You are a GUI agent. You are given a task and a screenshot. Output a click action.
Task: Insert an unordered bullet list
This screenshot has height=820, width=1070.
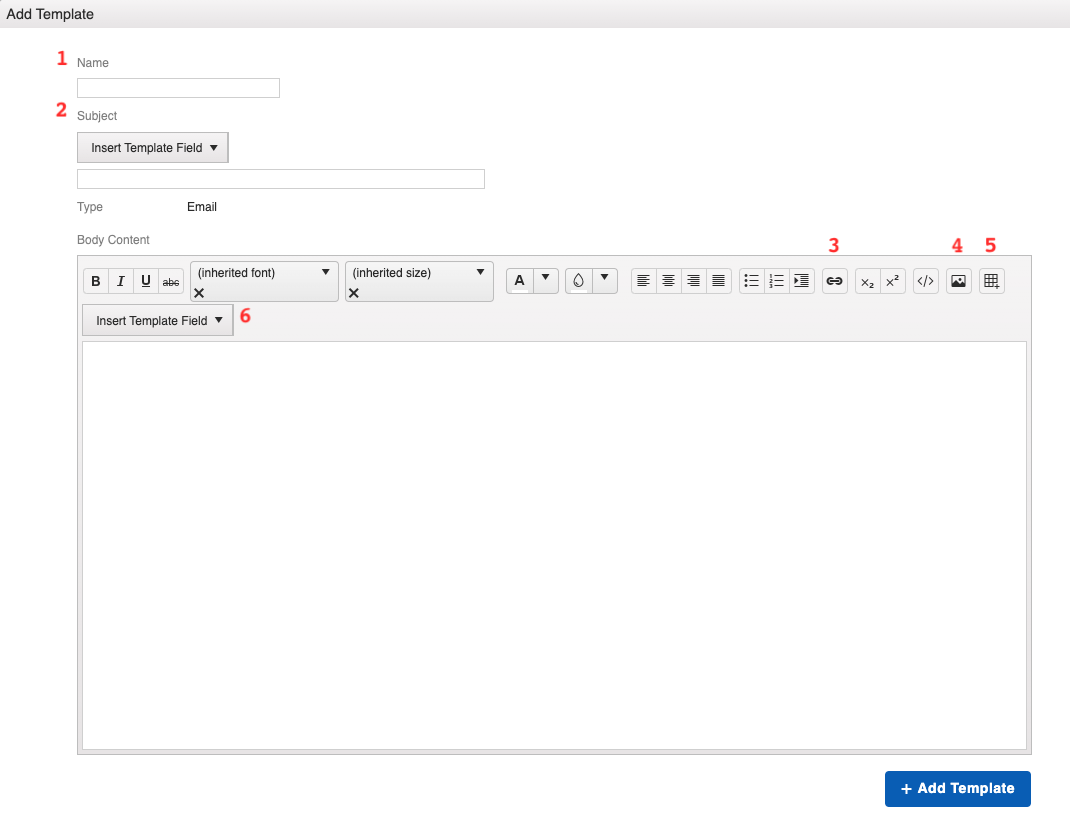(752, 281)
